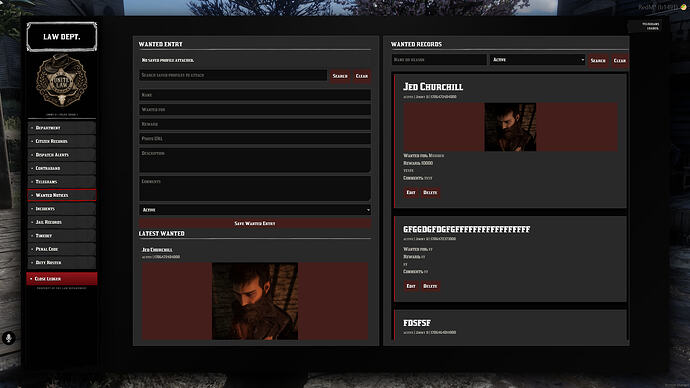Click Edit on the GFGGDGFDGF record

point(411,286)
